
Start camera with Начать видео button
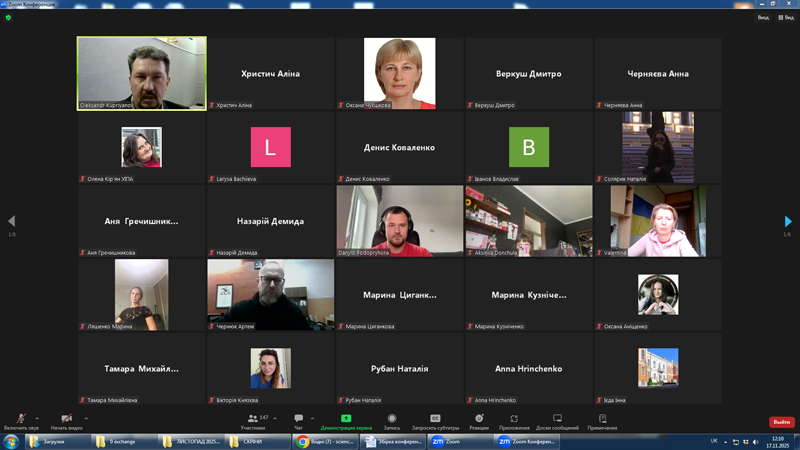pyautogui.click(x=65, y=419)
